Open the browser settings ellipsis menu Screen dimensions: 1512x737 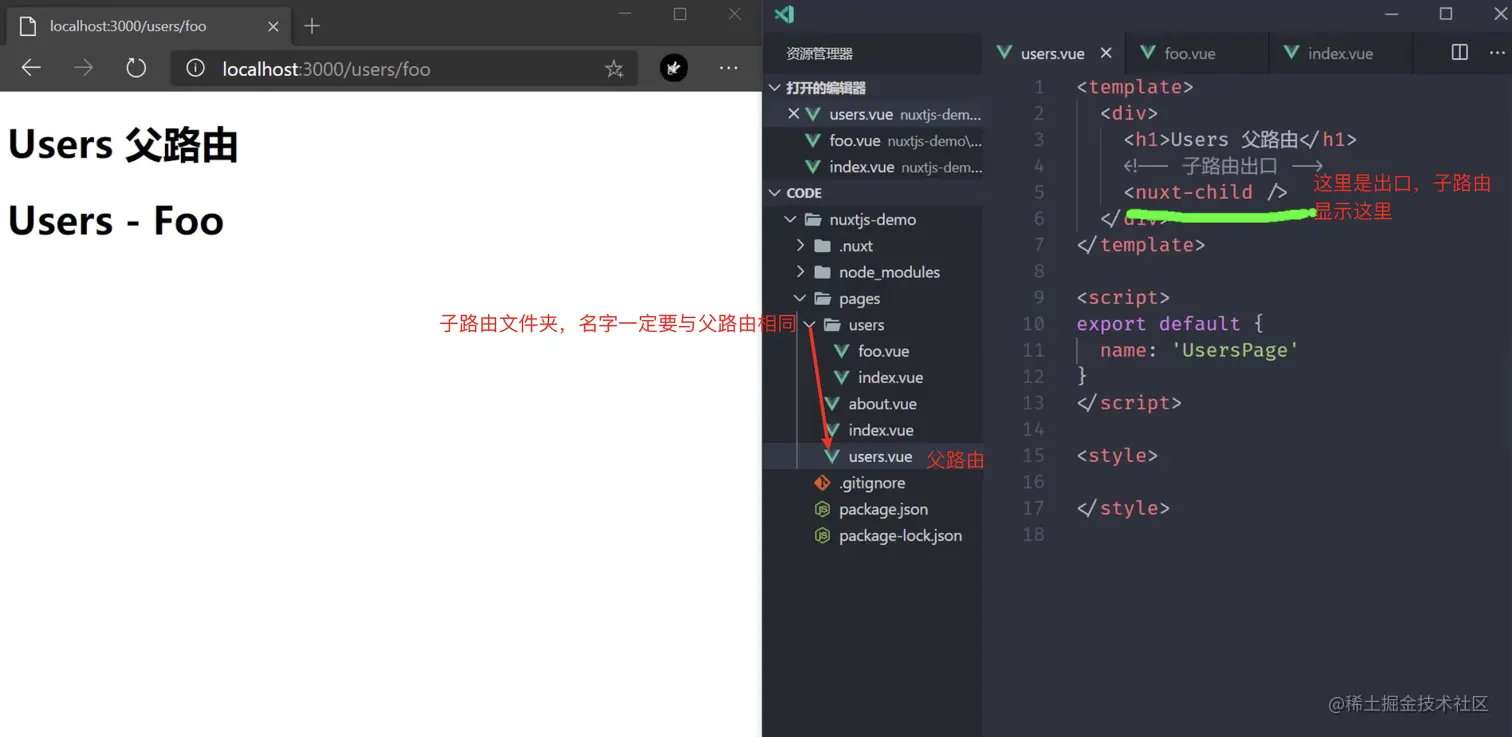[x=729, y=68]
